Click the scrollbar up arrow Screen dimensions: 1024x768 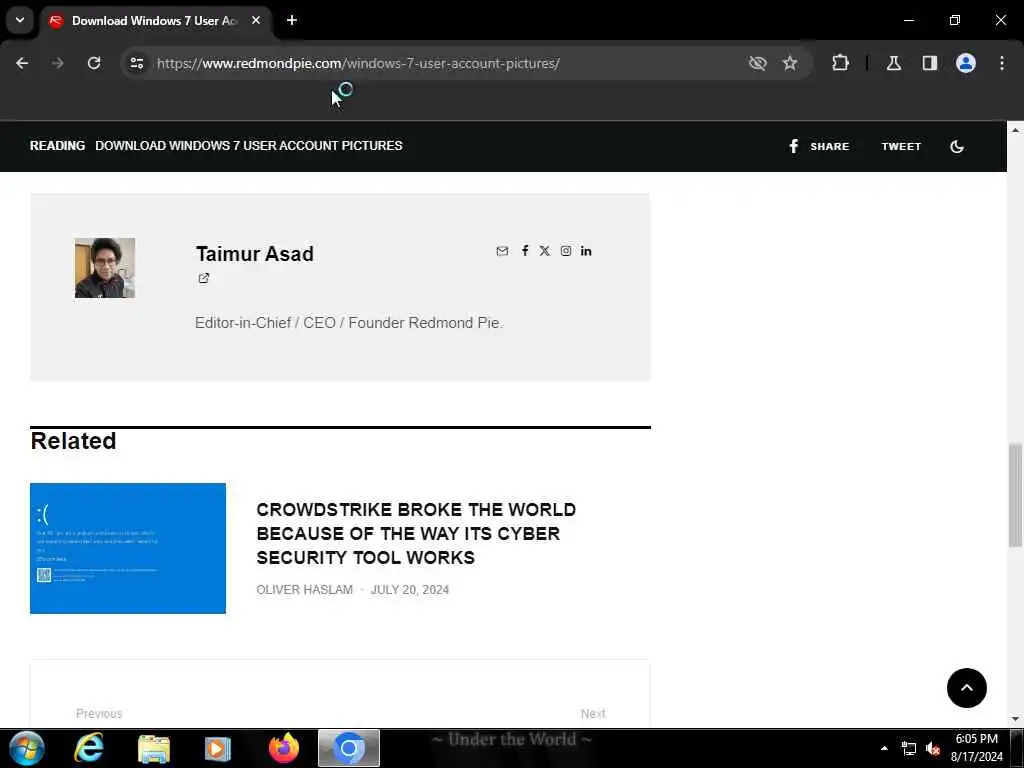[1016, 130]
